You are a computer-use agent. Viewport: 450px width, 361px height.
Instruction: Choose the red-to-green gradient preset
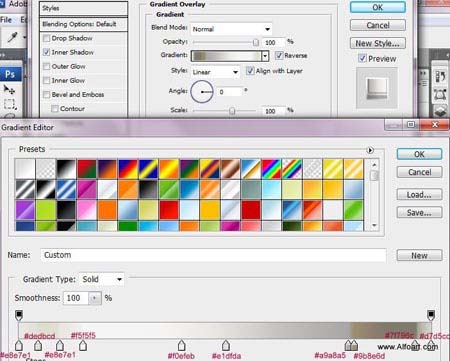[x=87, y=169]
